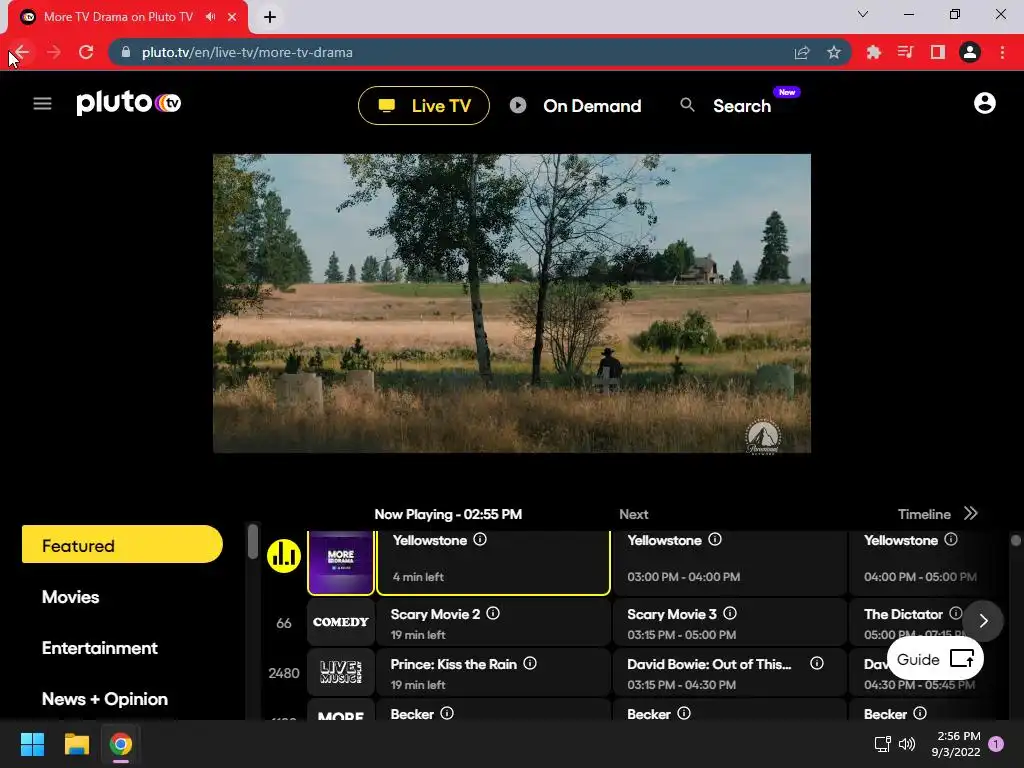Select channel number 66
1024x768 pixels.
click(x=283, y=623)
